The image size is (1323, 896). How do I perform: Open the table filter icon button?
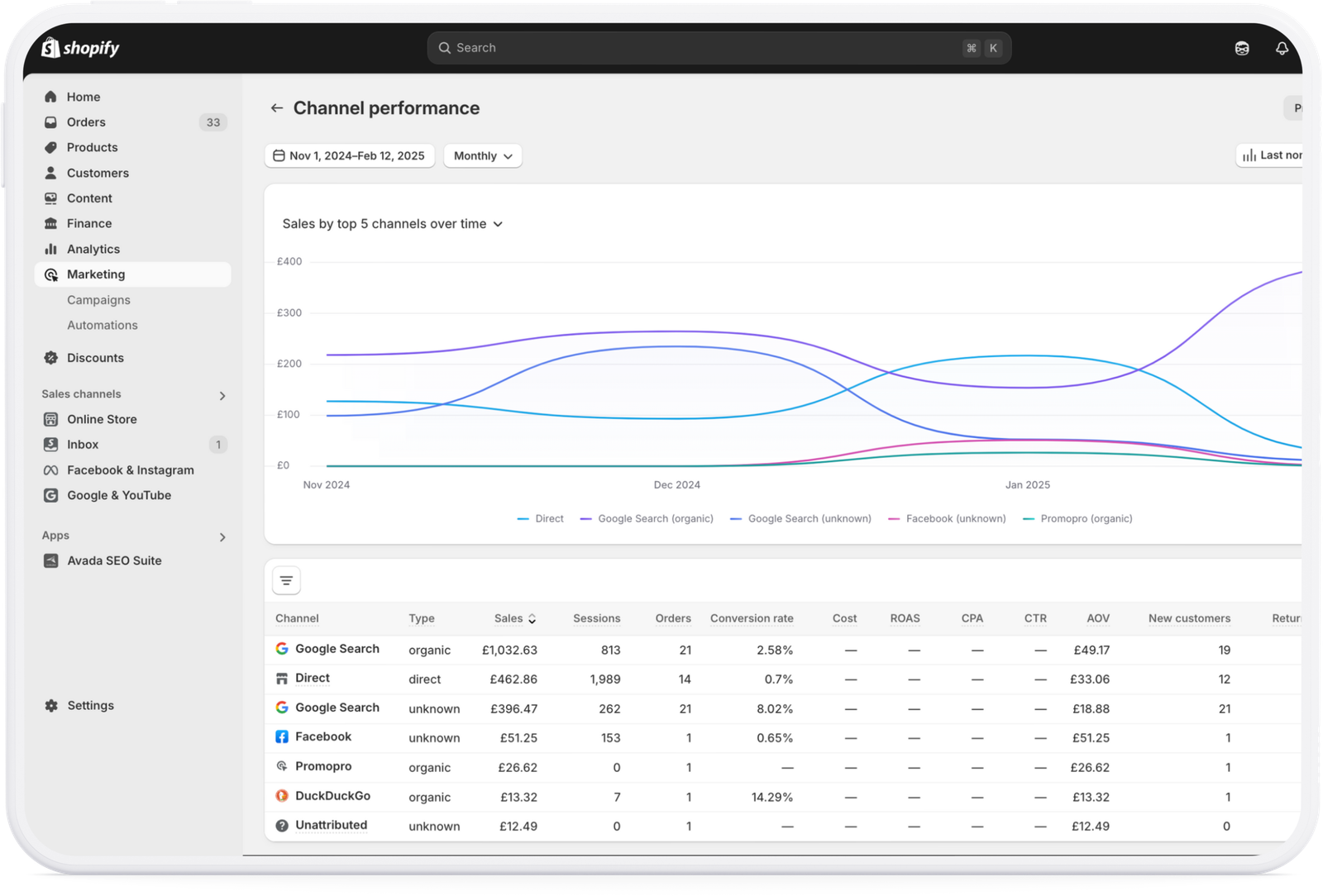click(286, 581)
